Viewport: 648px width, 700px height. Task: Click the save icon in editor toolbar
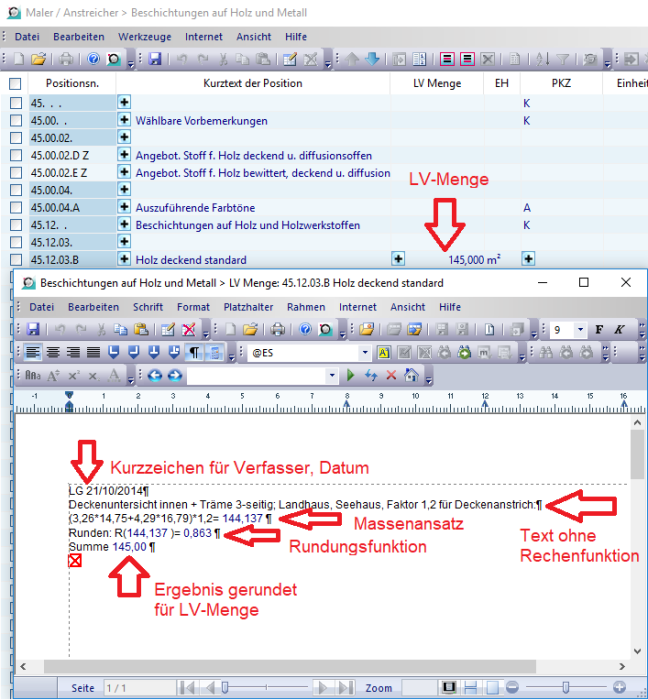33,330
